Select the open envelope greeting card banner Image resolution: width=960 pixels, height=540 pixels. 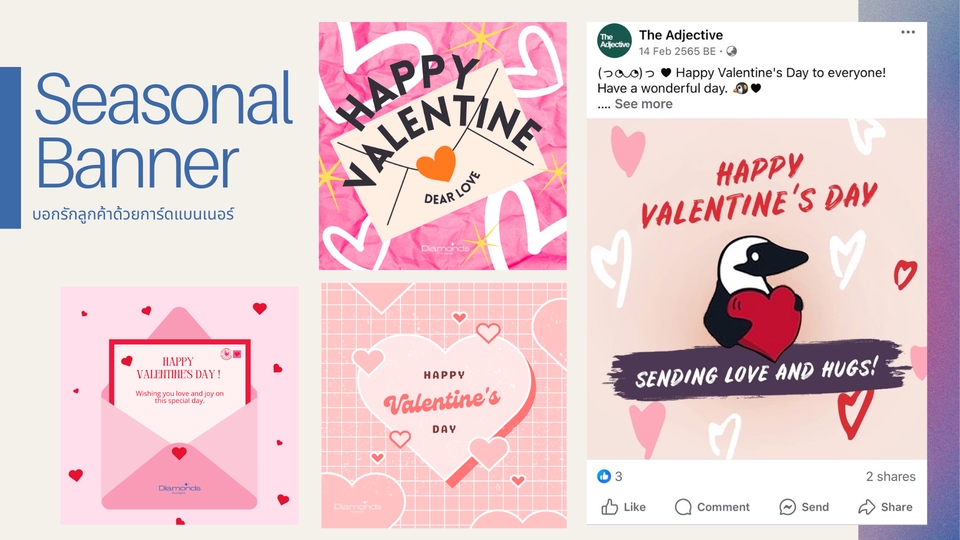coord(179,405)
